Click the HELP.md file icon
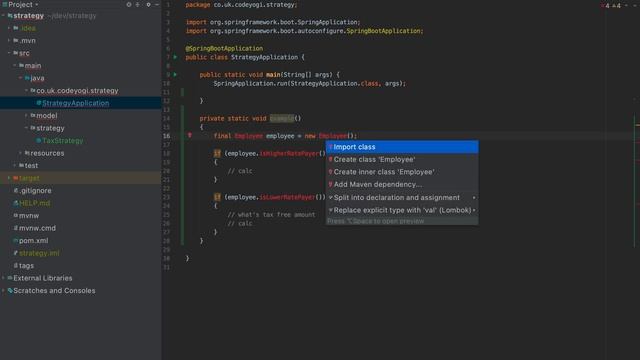 click(x=16, y=203)
